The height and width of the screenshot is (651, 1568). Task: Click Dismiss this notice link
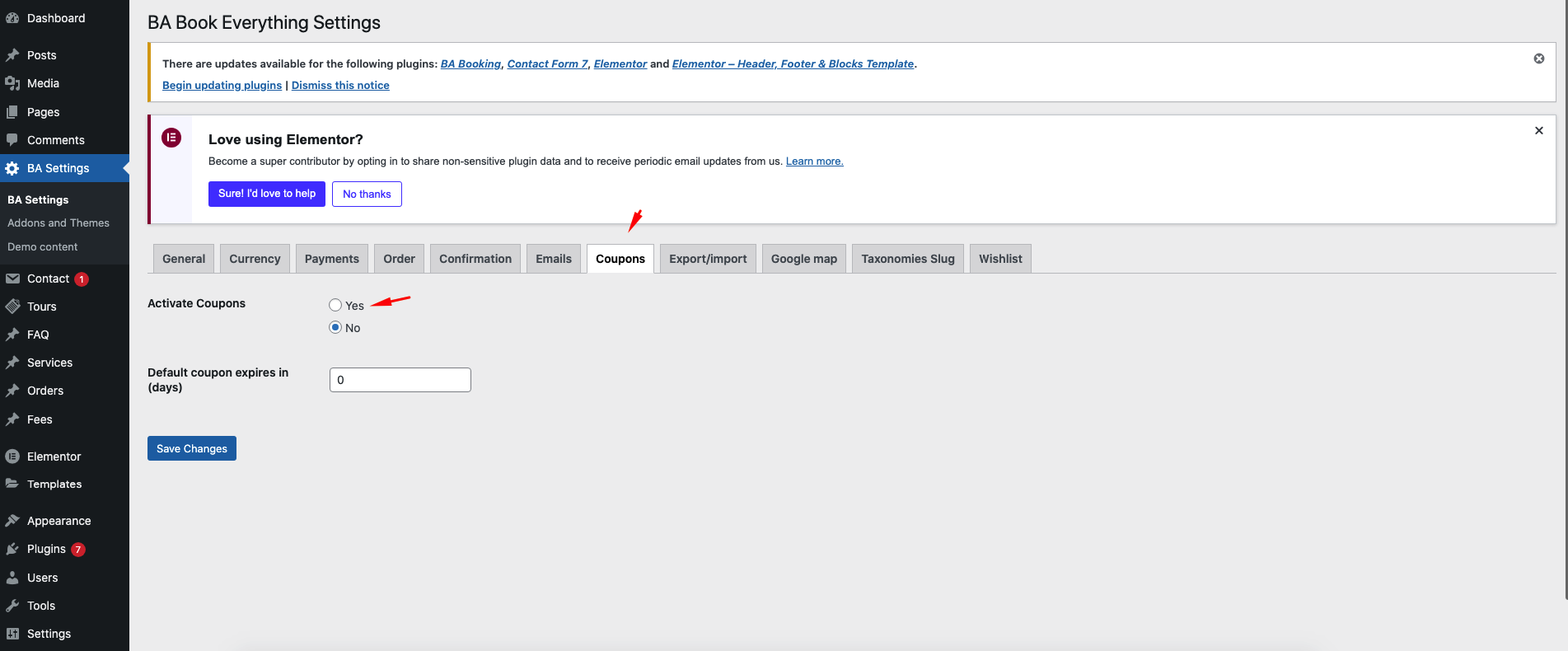click(x=340, y=85)
